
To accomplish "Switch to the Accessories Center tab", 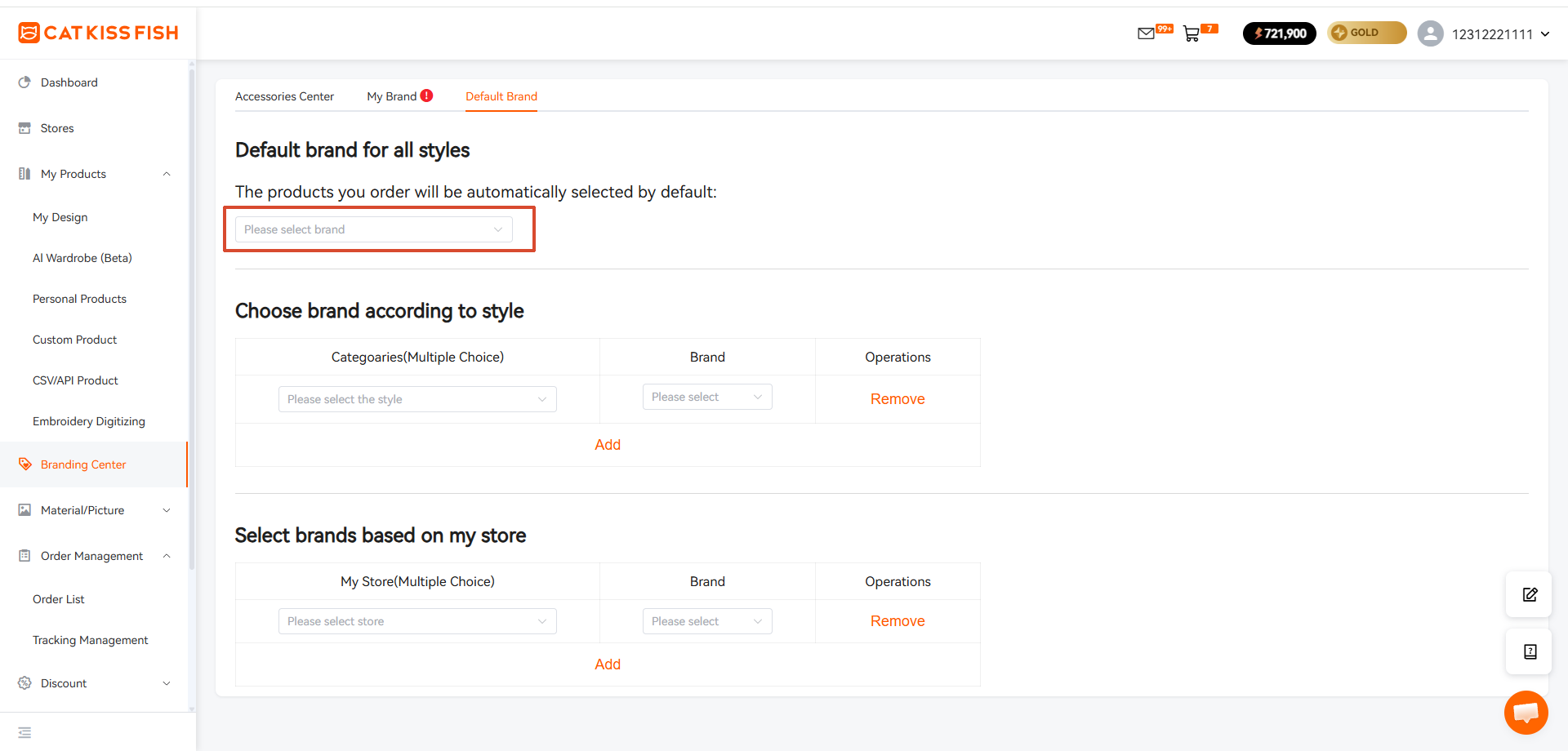I will 284,96.
